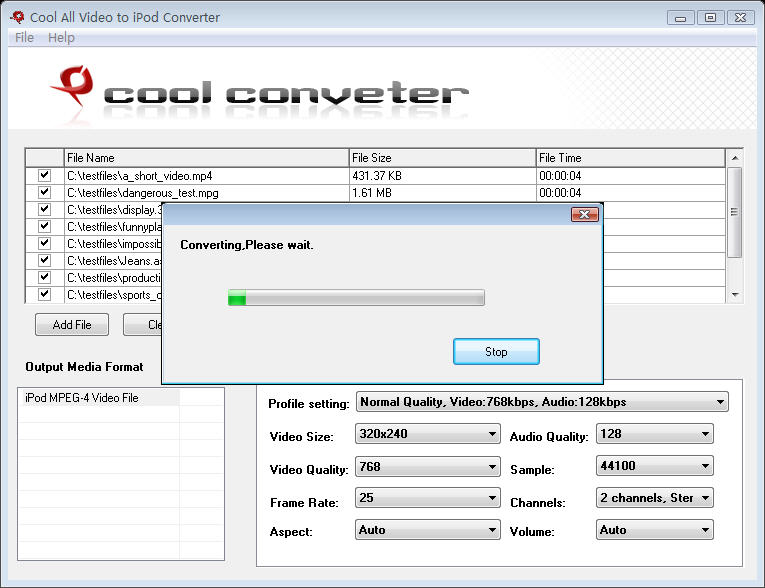Open the File menu
Screen dimensions: 765x588
click(24, 38)
